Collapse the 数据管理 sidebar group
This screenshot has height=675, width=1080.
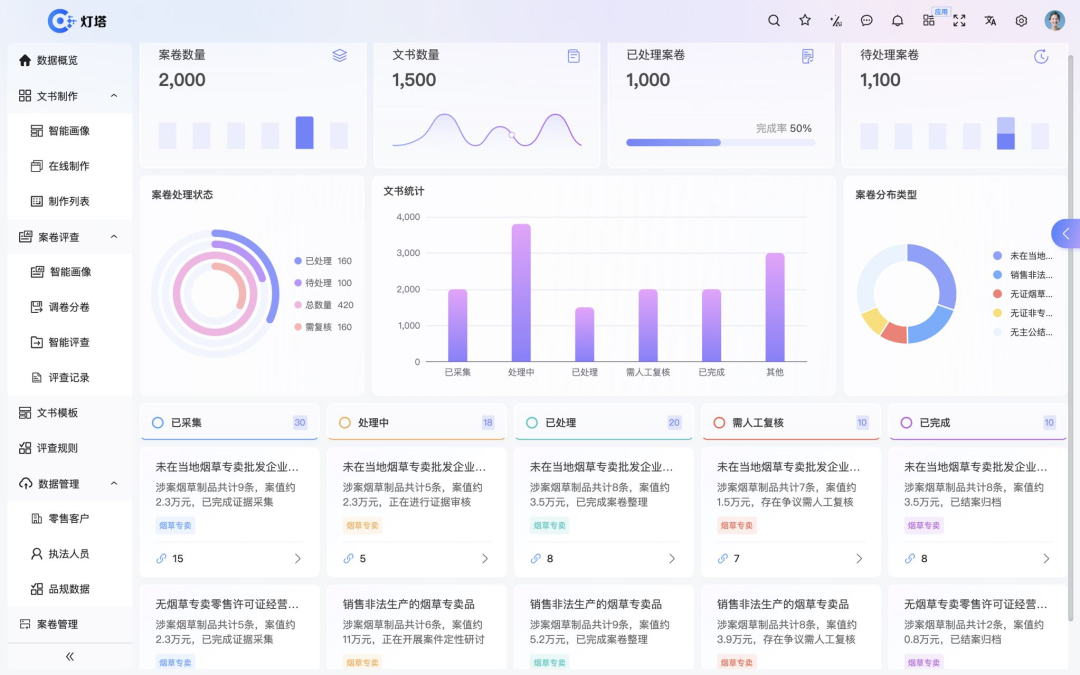click(x=114, y=484)
